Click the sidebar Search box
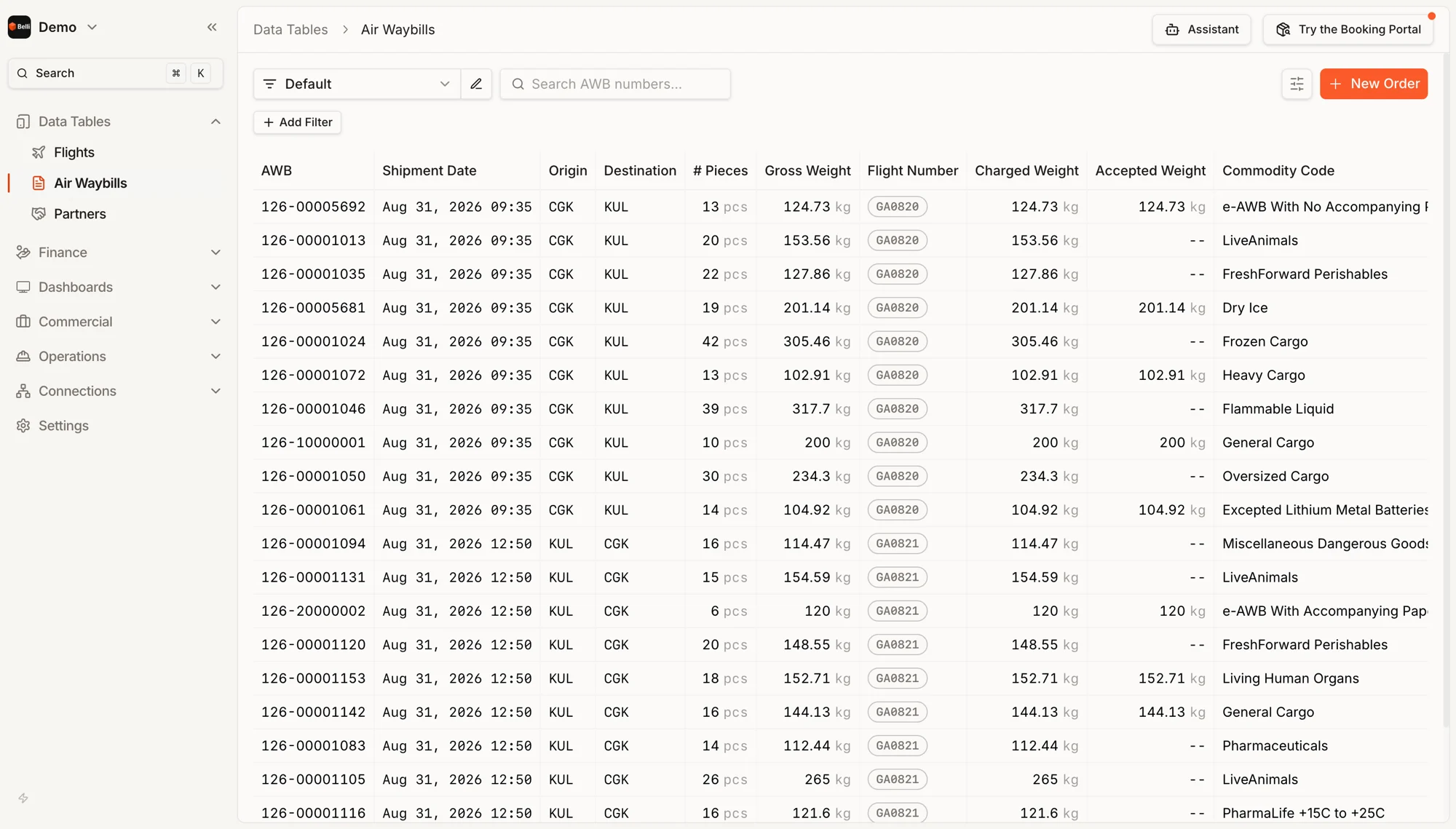1456x829 pixels. (116, 73)
